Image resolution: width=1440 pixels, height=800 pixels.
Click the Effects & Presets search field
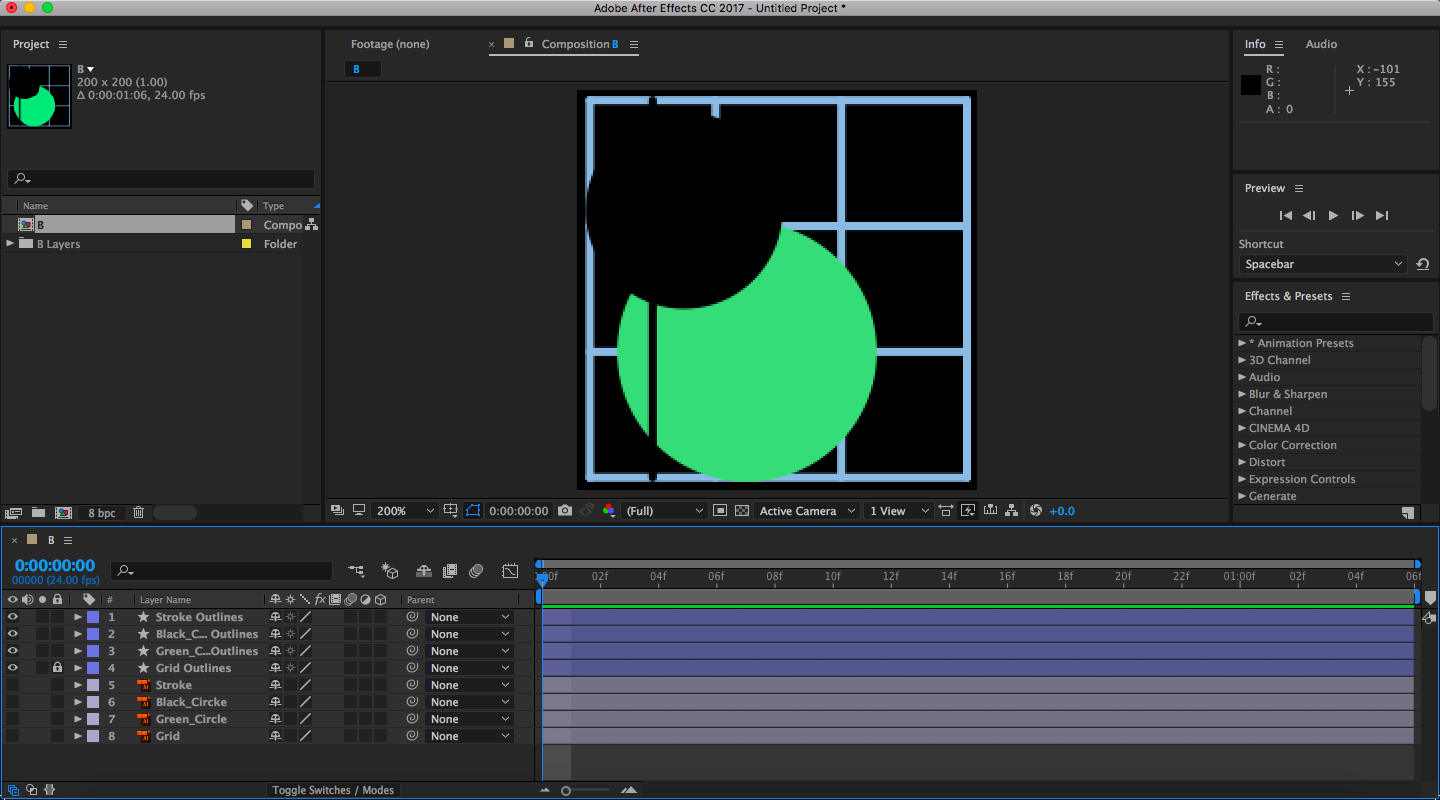pos(1335,322)
